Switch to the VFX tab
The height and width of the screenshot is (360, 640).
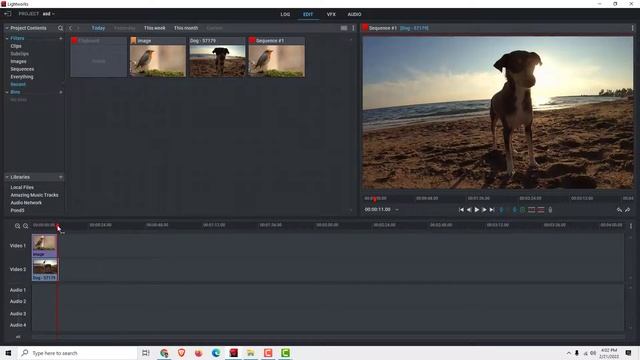click(x=331, y=14)
